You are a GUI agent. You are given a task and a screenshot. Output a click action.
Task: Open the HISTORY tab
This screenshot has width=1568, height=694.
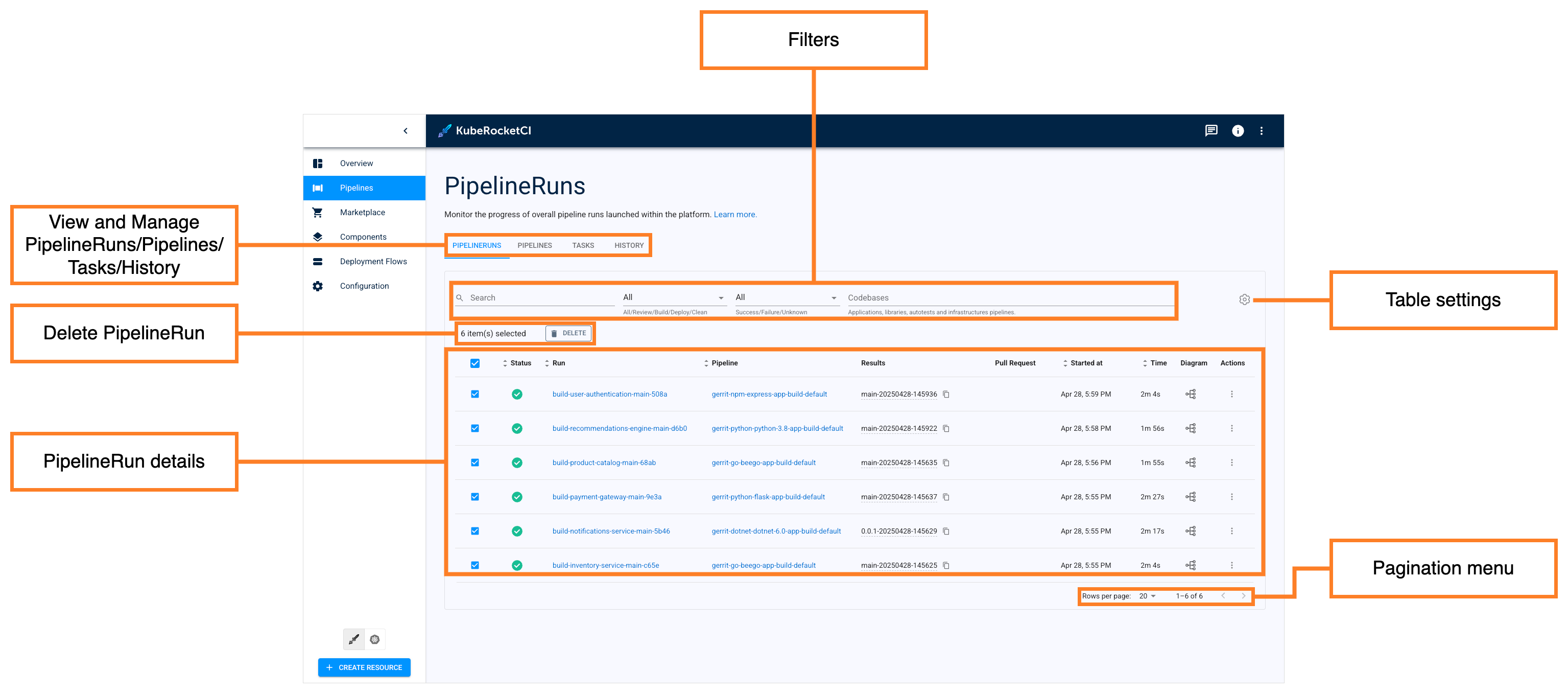point(629,245)
